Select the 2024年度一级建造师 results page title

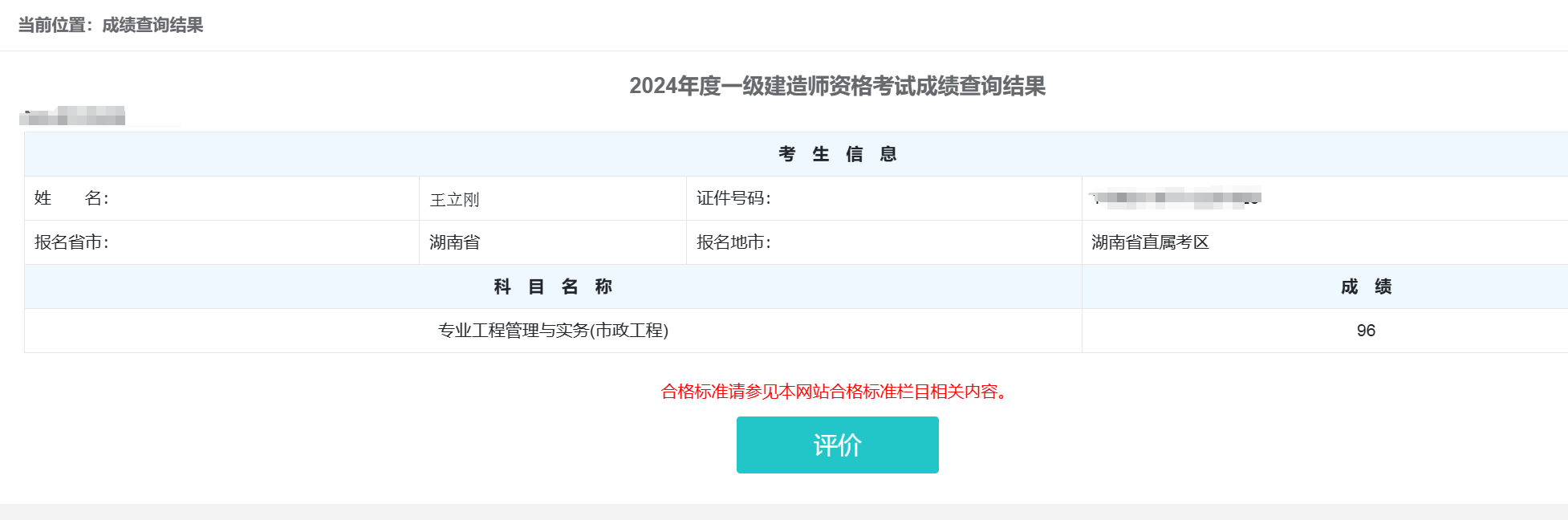pos(837,86)
